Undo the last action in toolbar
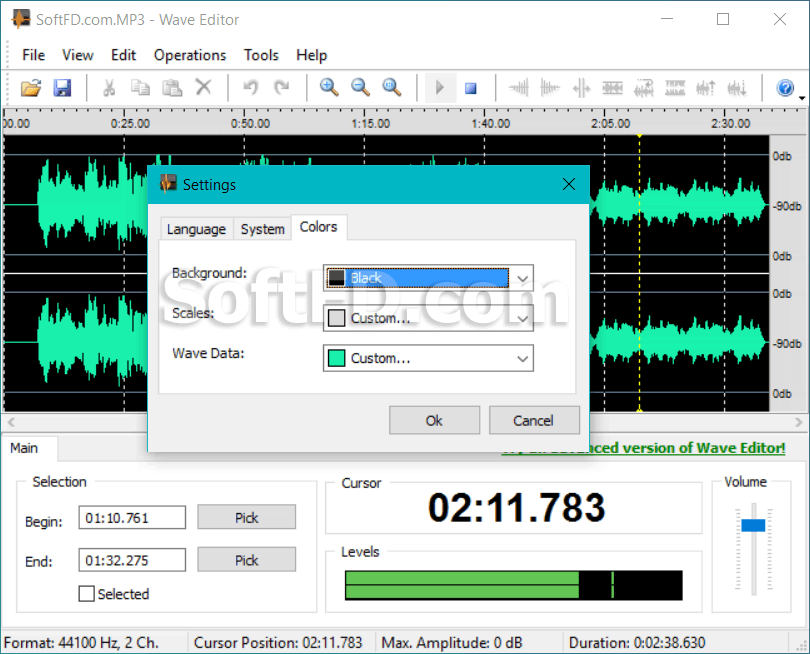Screen dimensions: 810x654 [251, 87]
